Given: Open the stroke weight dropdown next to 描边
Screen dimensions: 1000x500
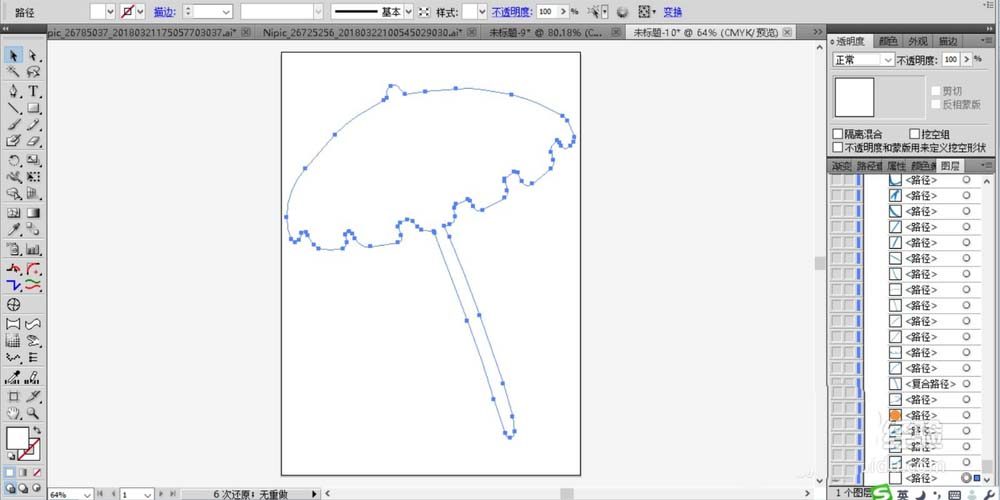Looking at the screenshot, I should click(213, 12).
